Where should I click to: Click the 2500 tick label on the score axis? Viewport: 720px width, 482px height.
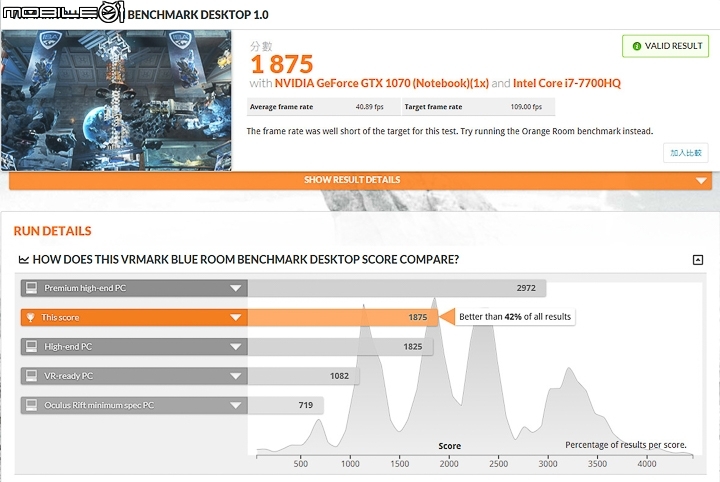point(498,464)
